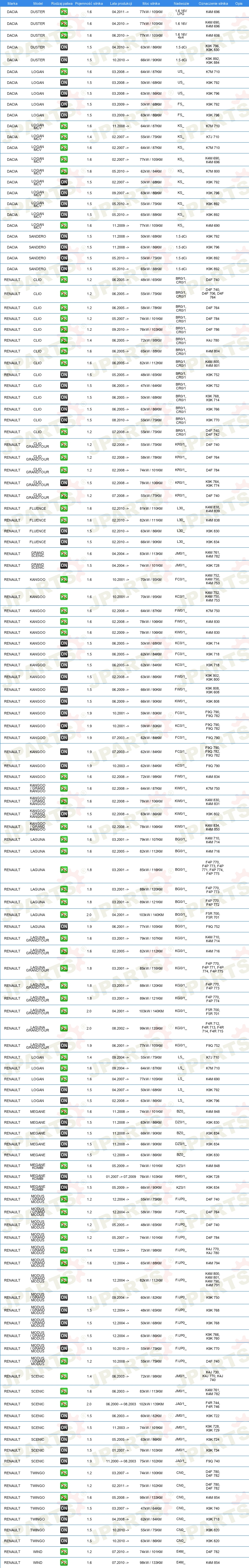Image resolution: width=249 pixels, height=1568 pixels.
Task: Click diesel ON icon in Twingo K9K 740 row
Action: tap(64, 1508)
